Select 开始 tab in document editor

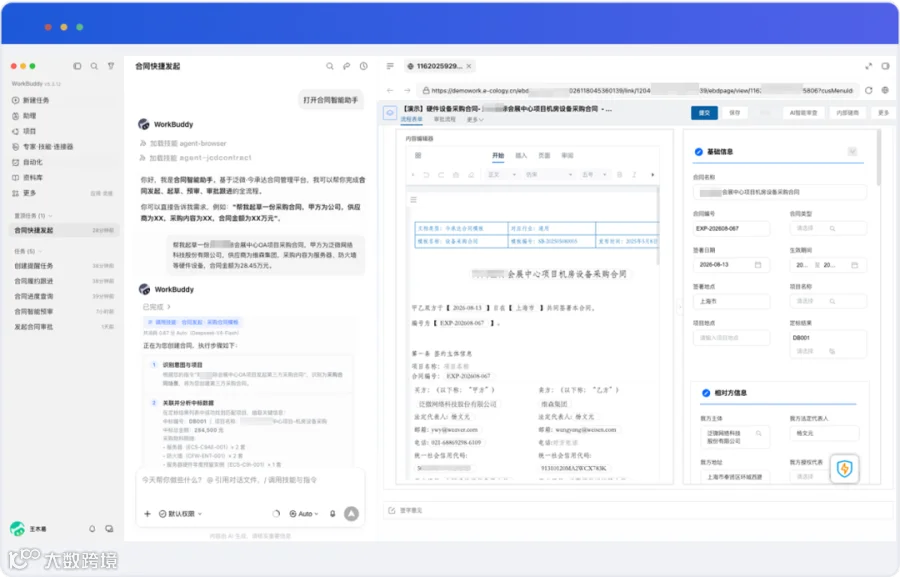coord(498,156)
